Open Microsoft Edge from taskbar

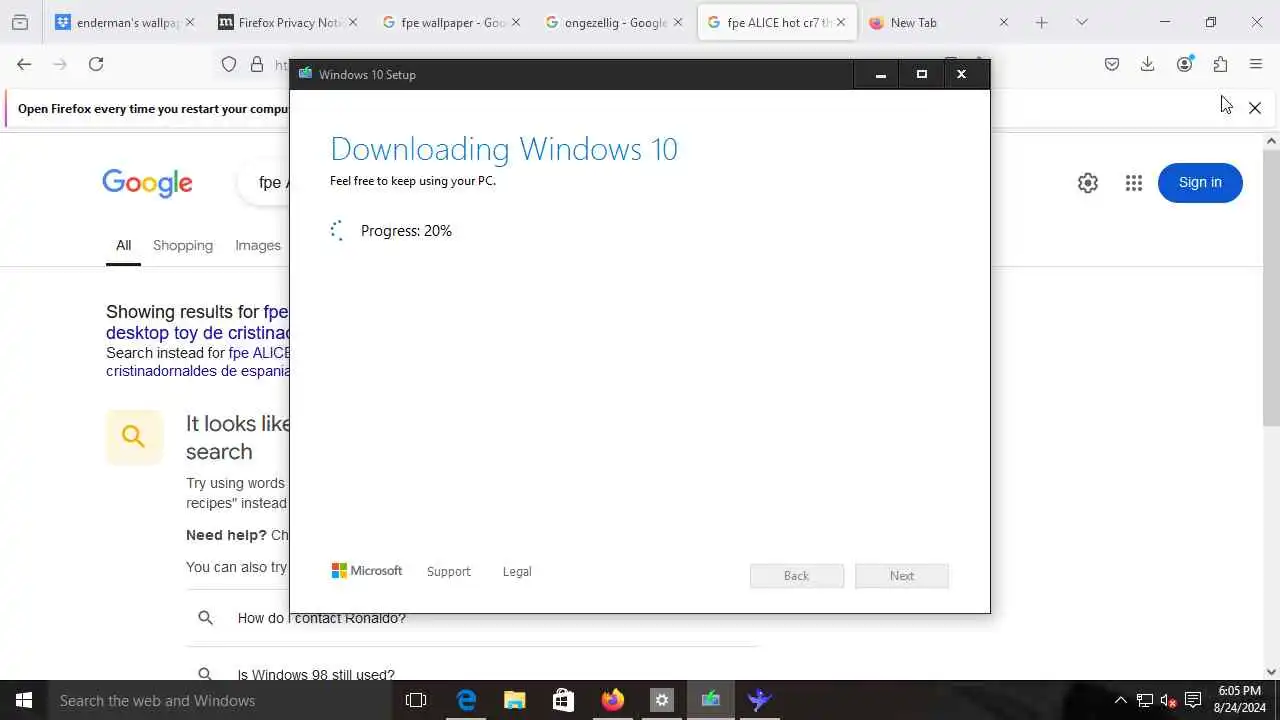tap(466, 700)
